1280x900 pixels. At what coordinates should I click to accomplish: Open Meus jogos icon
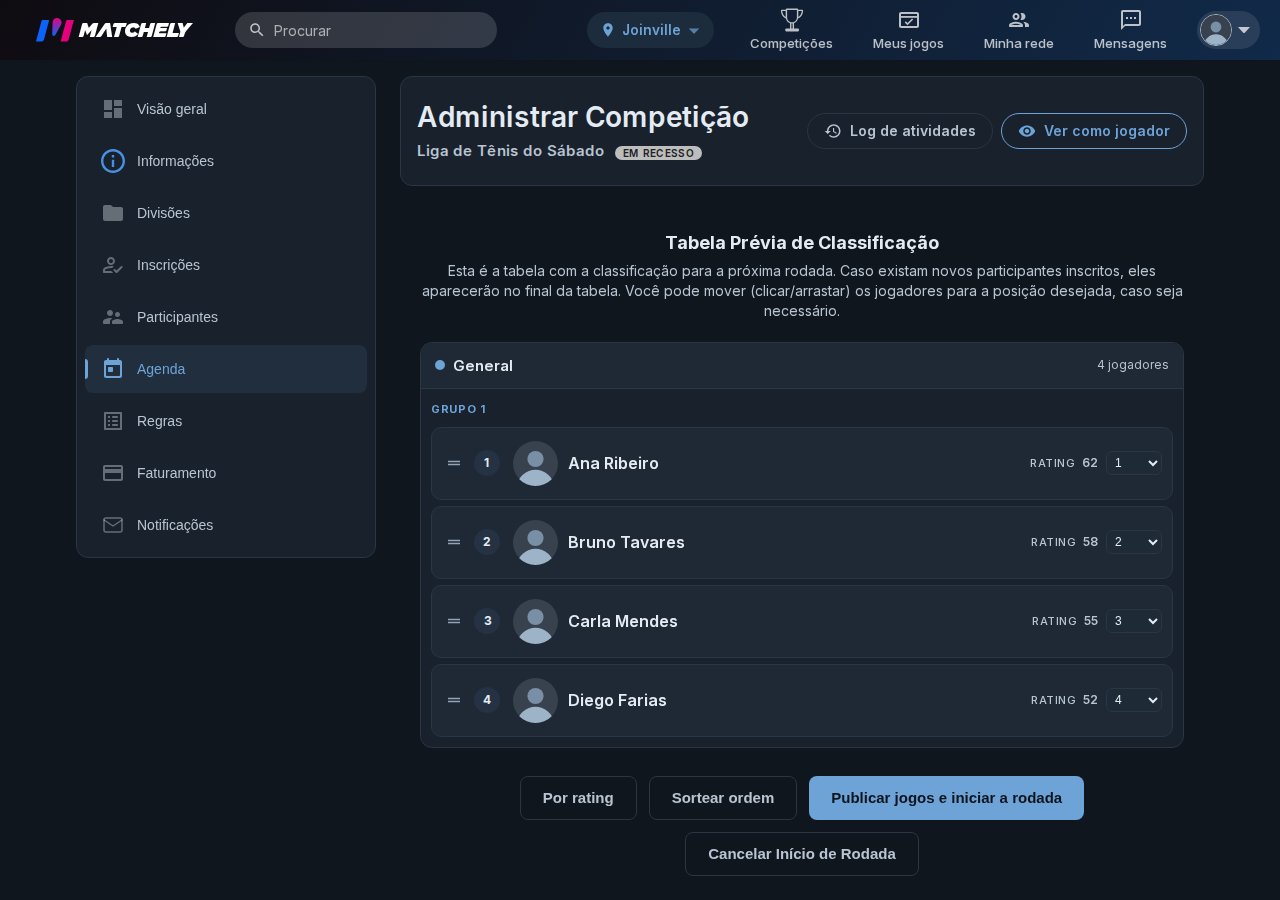(908, 19)
